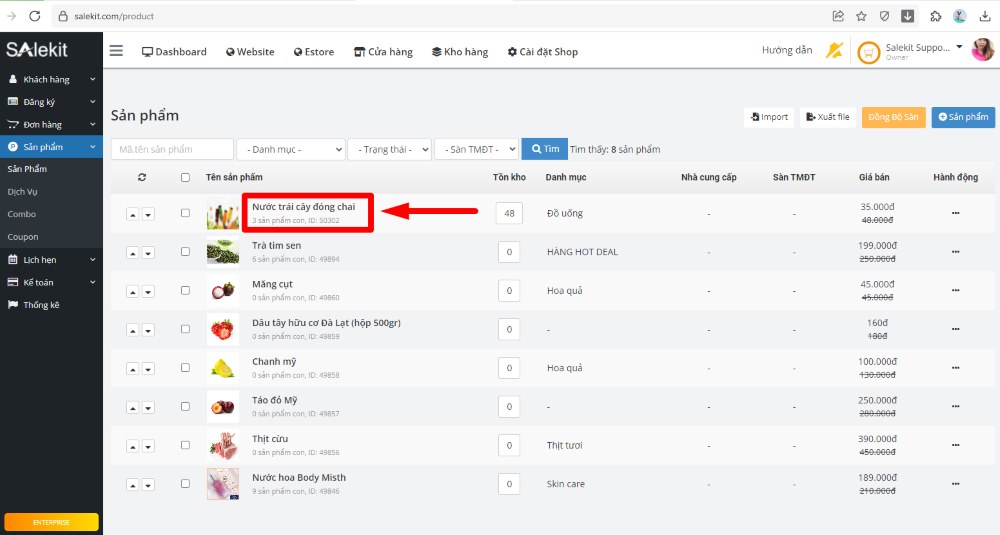Tick the select-all checkbox in table header
Image resolution: width=1000 pixels, height=535 pixels.
tap(185, 177)
